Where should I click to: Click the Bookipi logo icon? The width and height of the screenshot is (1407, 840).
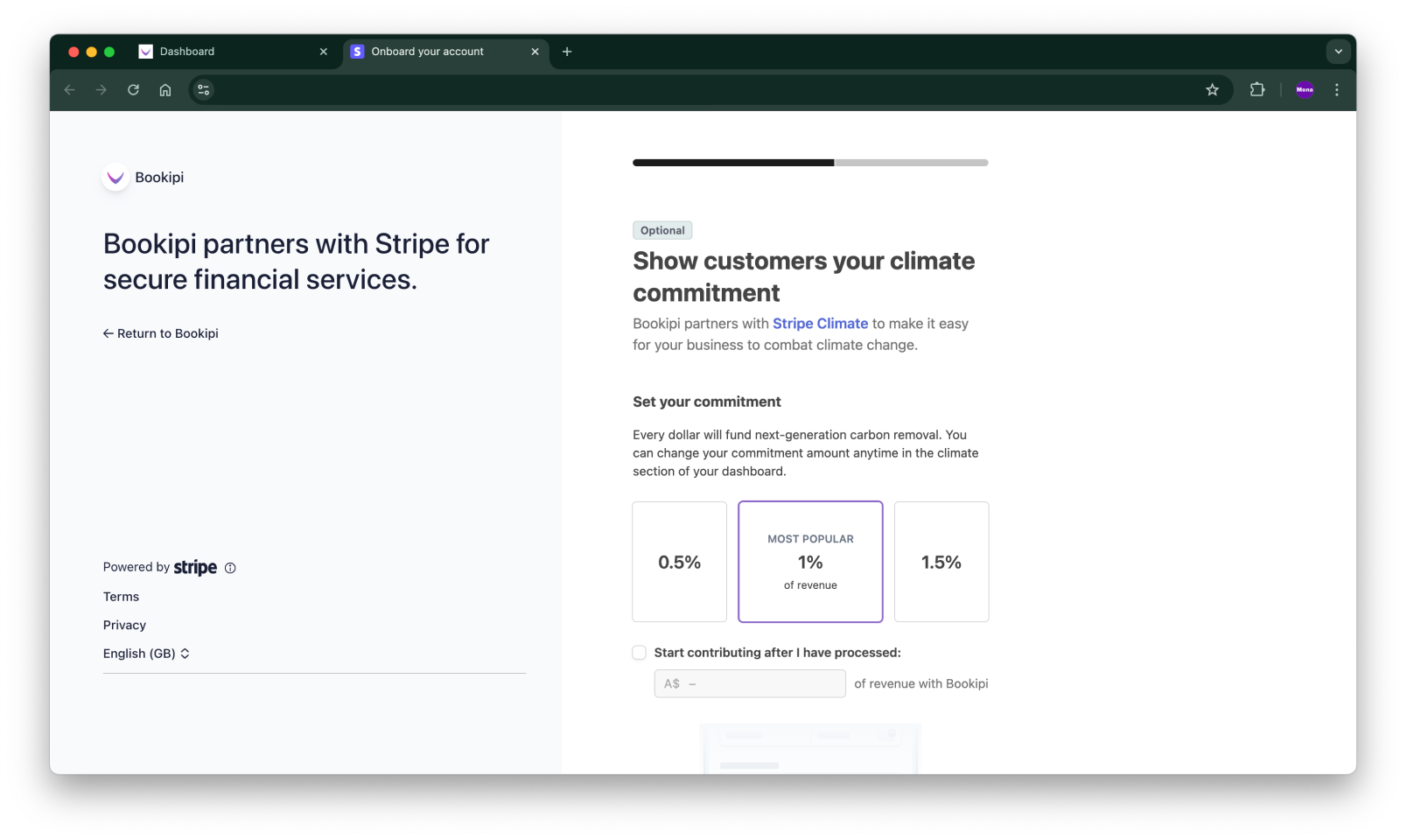tap(115, 177)
